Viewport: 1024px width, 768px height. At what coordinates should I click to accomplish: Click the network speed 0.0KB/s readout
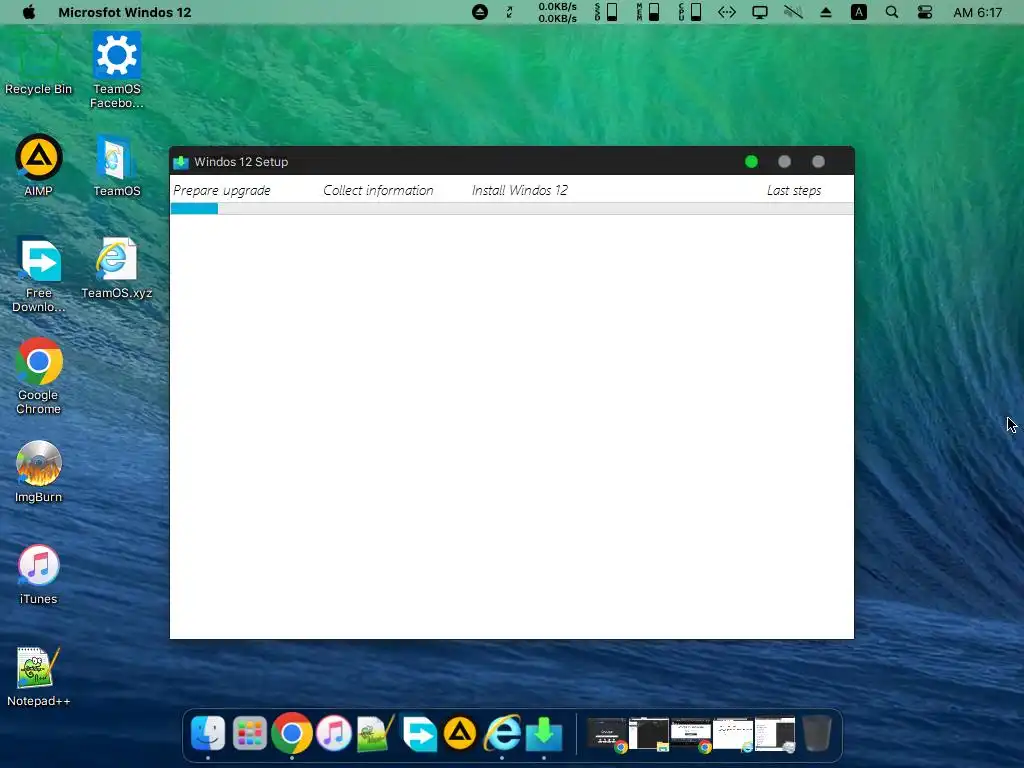(558, 12)
